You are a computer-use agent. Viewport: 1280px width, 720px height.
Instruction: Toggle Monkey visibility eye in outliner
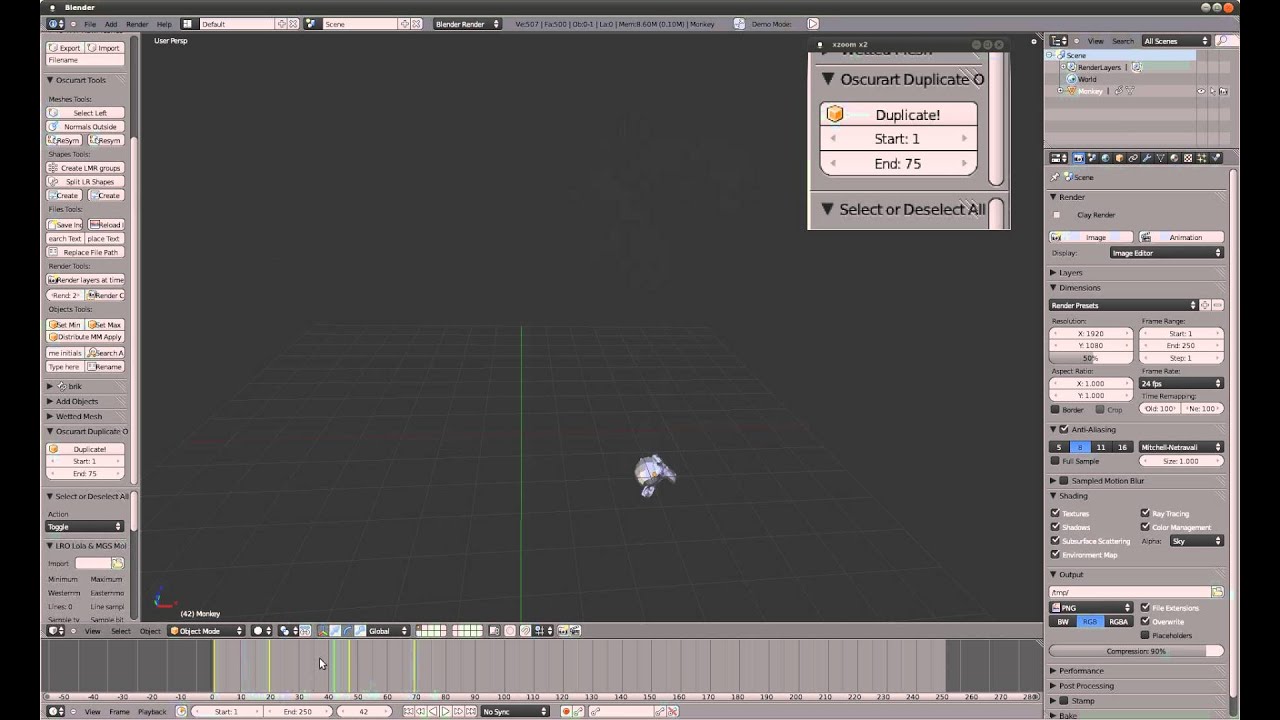click(x=1201, y=91)
